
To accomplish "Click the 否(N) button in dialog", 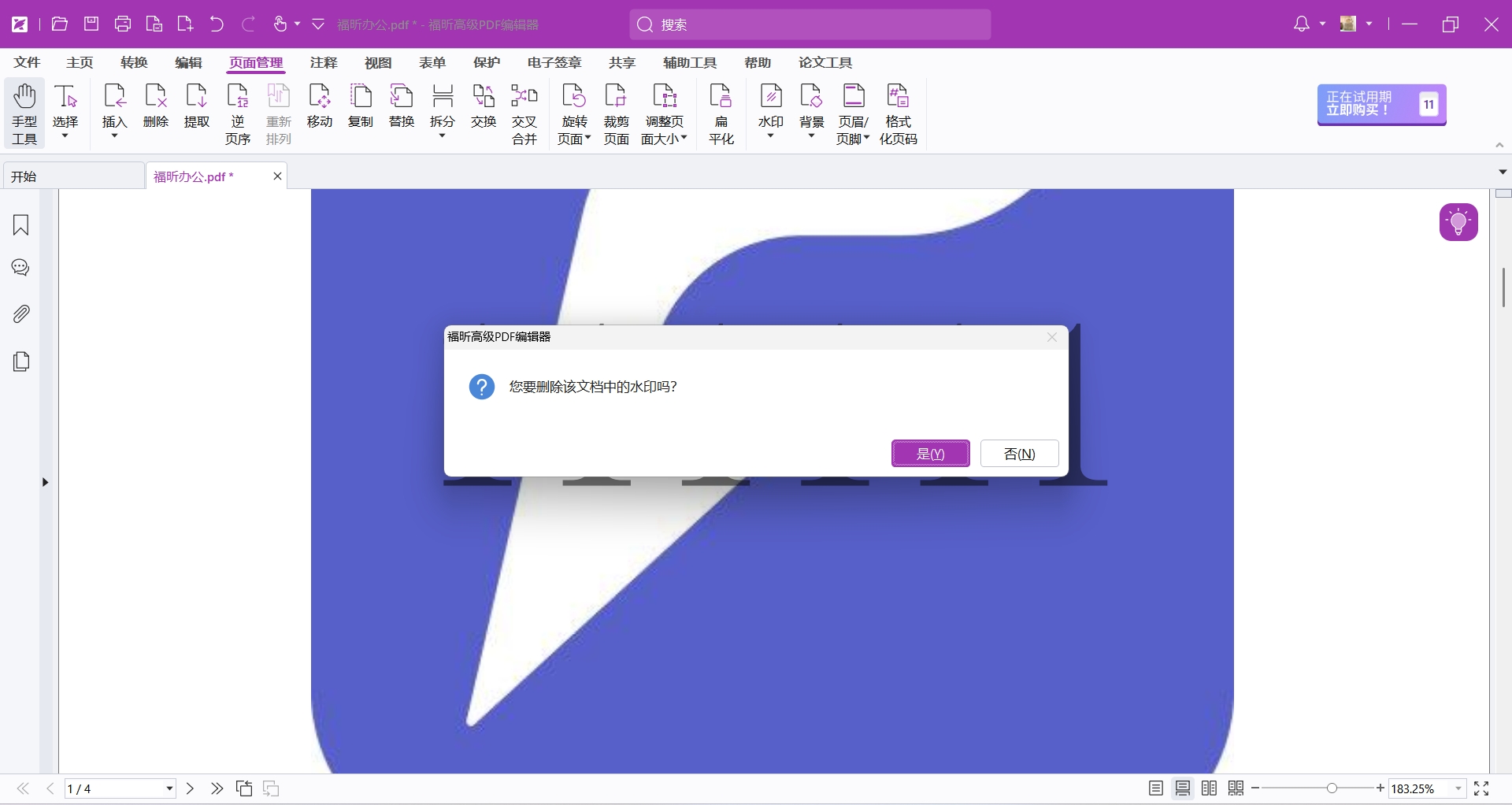I will point(1019,454).
